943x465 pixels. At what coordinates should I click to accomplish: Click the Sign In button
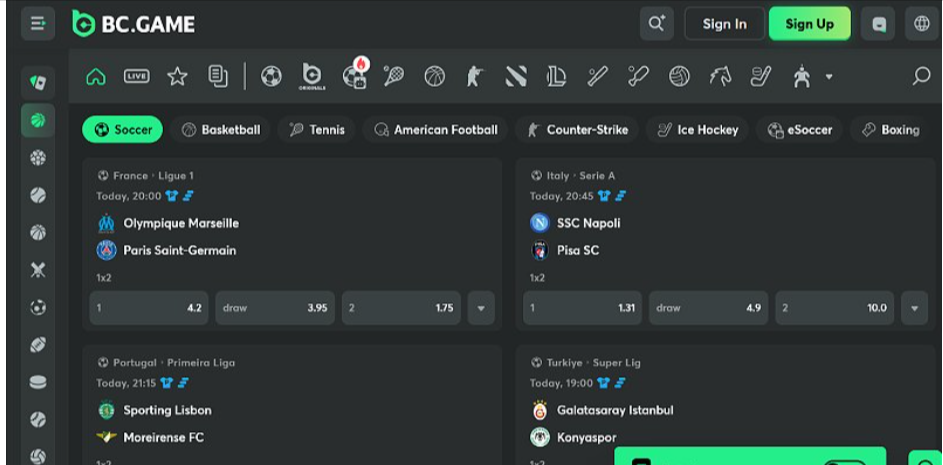(x=724, y=24)
